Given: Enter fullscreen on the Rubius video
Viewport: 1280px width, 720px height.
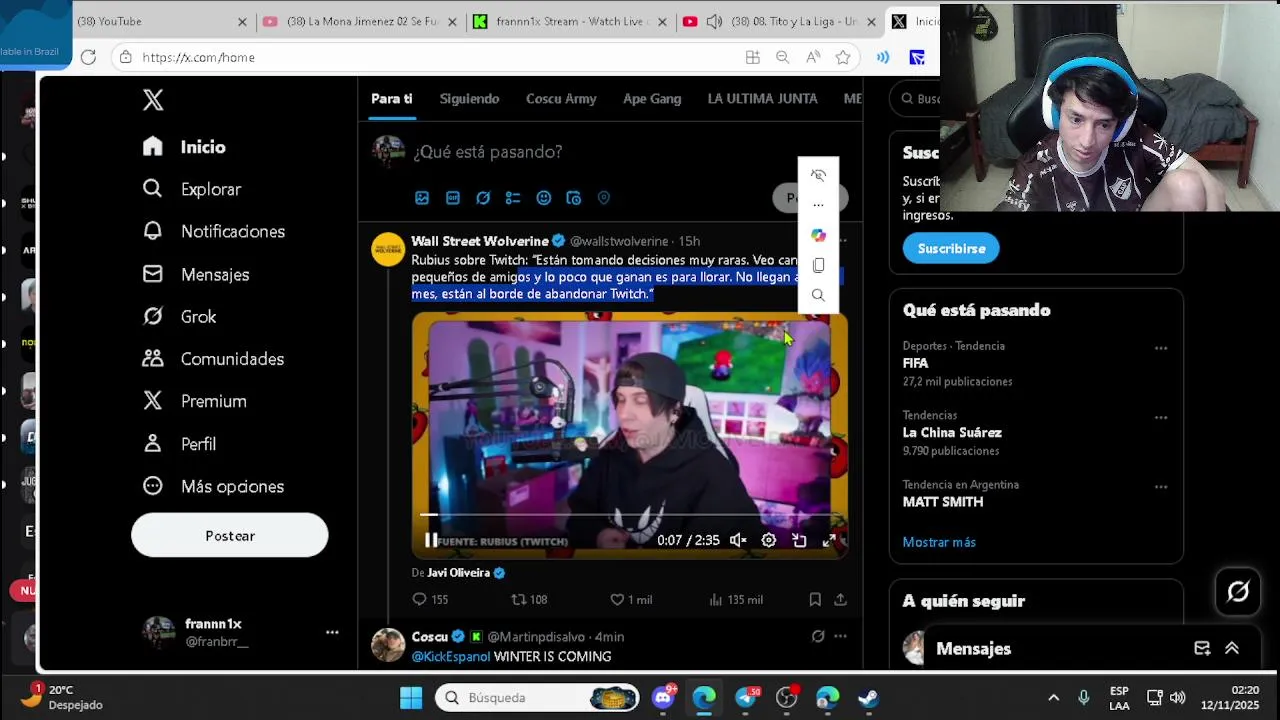Looking at the screenshot, I should 829,540.
